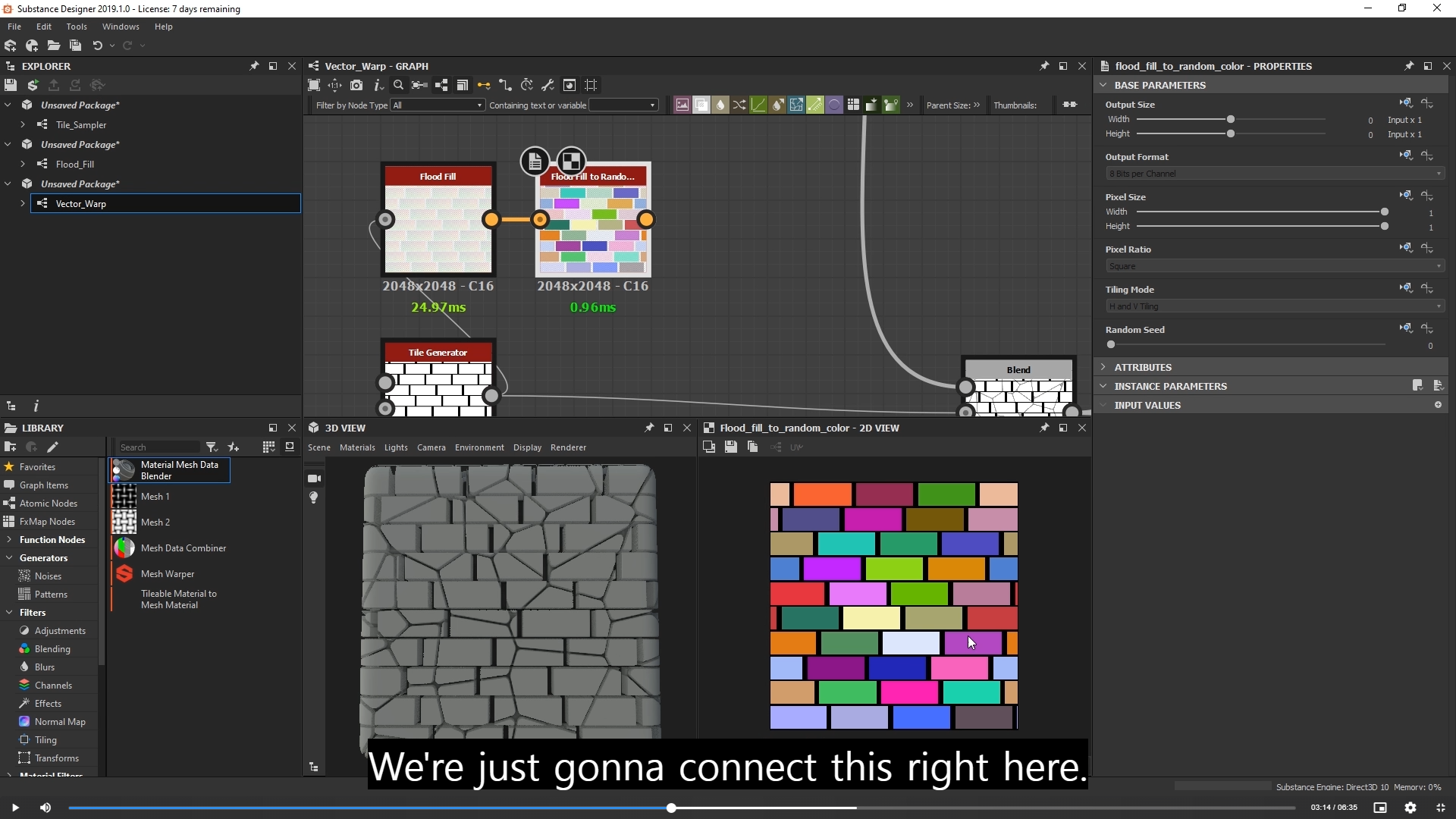This screenshot has width=1456, height=819.
Task: Toggle library grid view mode icon
Action: (268, 447)
